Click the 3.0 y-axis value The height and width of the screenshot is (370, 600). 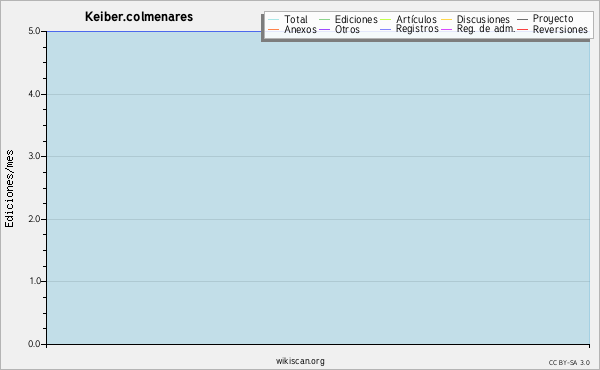point(34,156)
